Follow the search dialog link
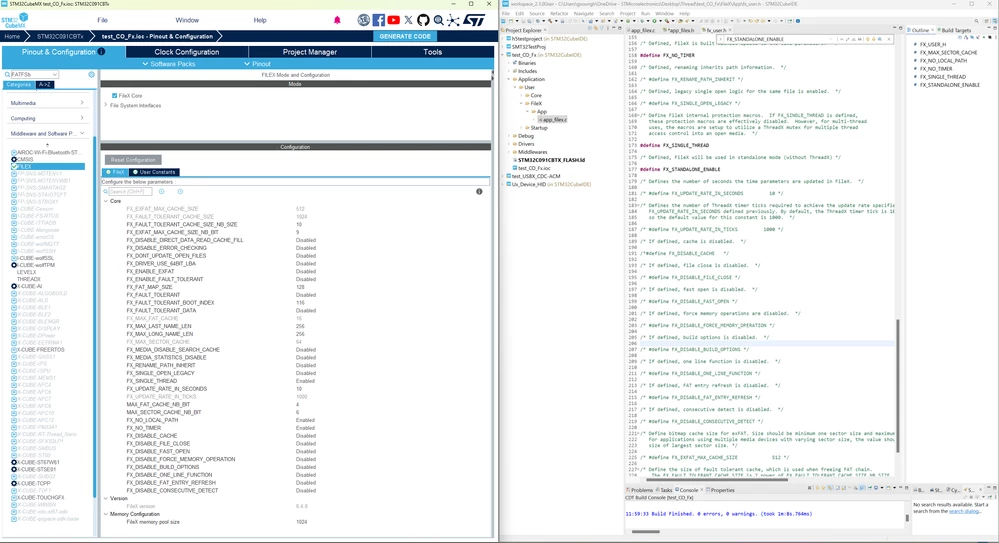The width and height of the screenshot is (999, 543). 964,511
